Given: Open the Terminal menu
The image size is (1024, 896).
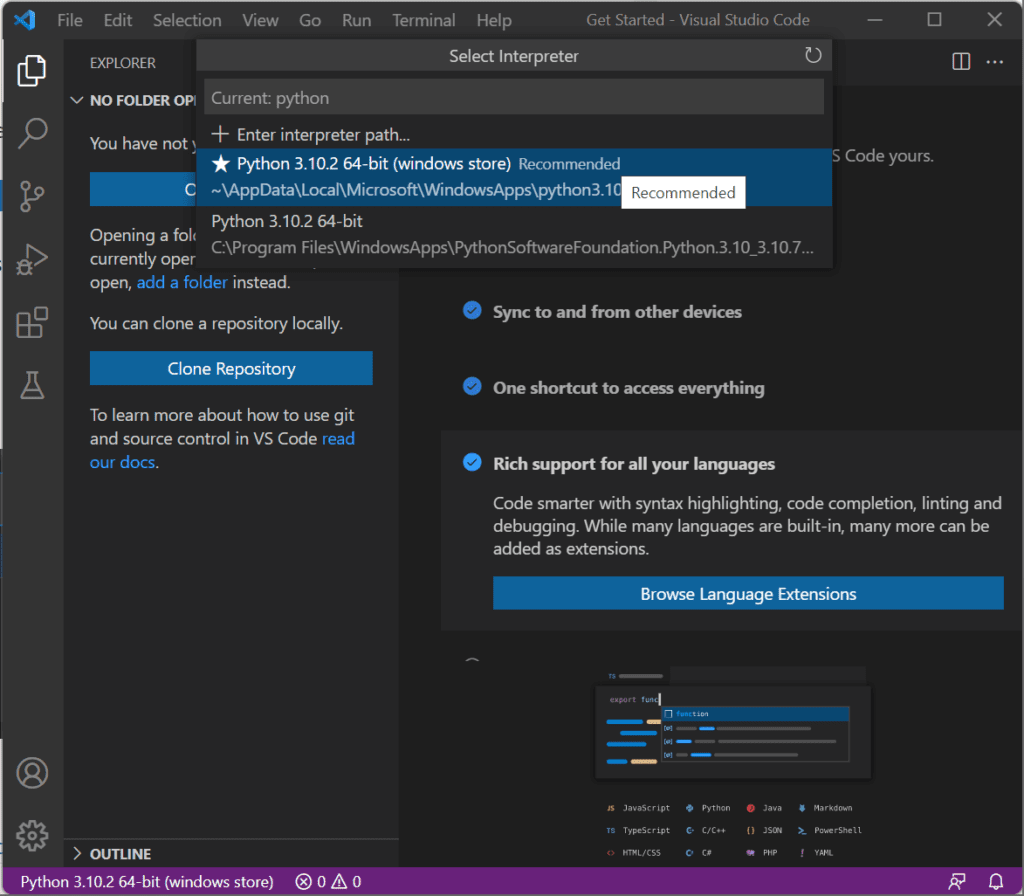Looking at the screenshot, I should tap(423, 19).
